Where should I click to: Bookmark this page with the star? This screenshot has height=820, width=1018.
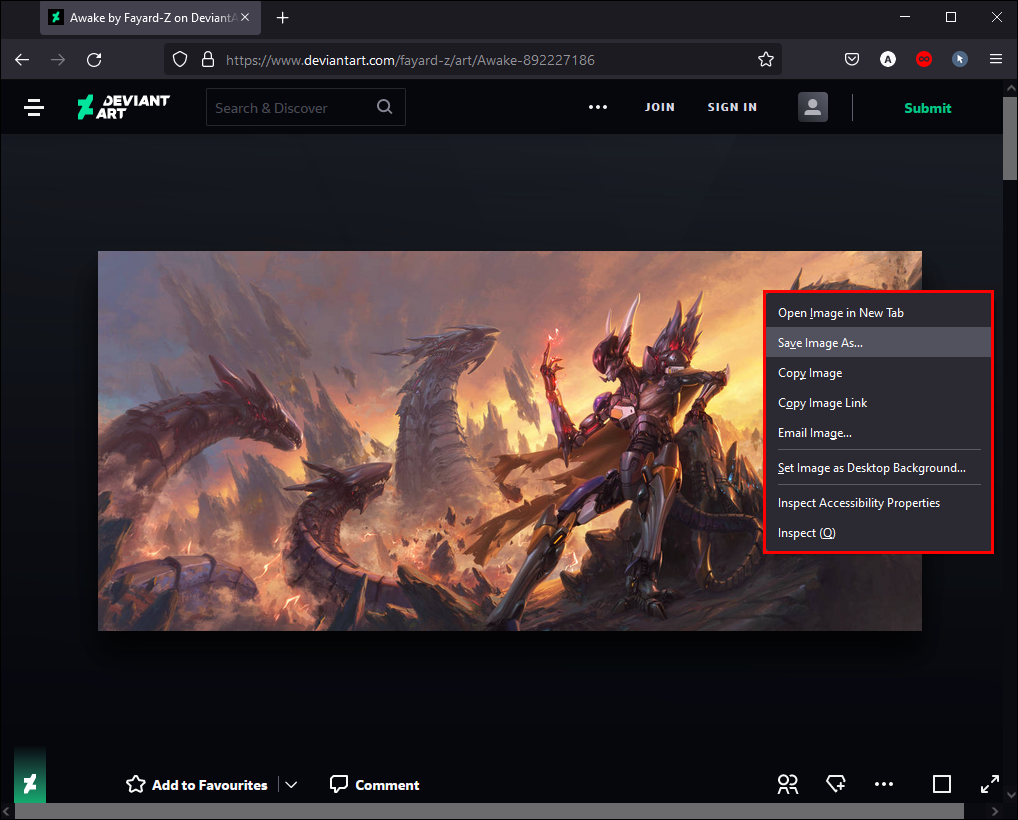(766, 60)
